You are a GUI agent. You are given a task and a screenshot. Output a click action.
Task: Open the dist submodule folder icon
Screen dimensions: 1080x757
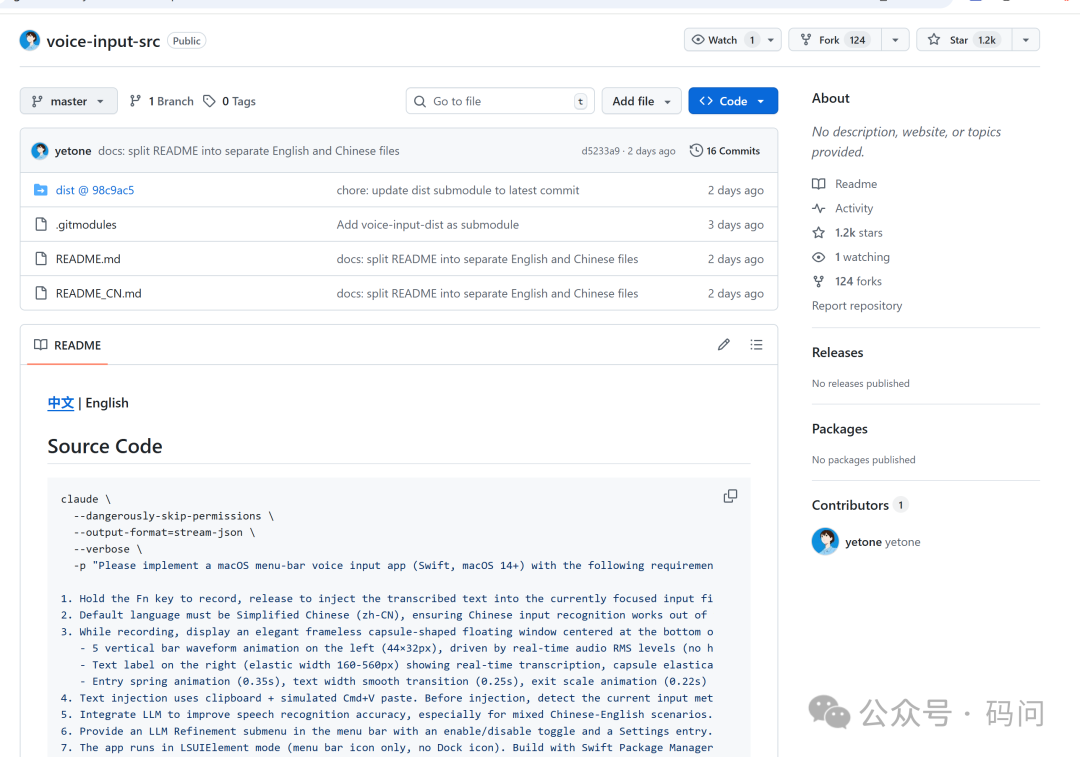[43, 190]
